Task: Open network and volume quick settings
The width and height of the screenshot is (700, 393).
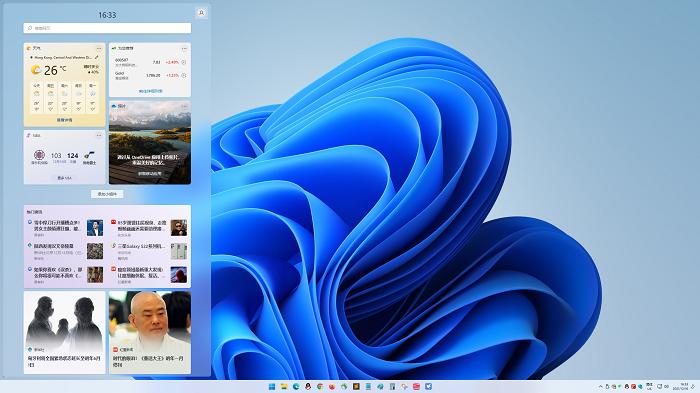Action: click(x=663, y=386)
